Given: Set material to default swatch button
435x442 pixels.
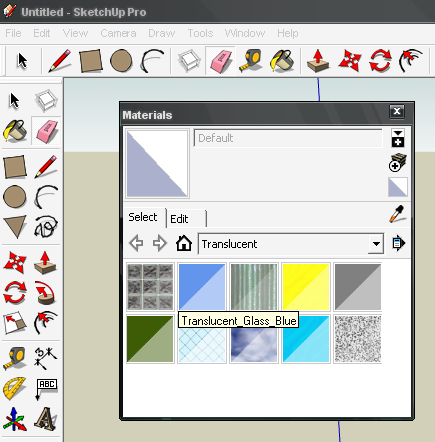Looking at the screenshot, I should (398, 187).
